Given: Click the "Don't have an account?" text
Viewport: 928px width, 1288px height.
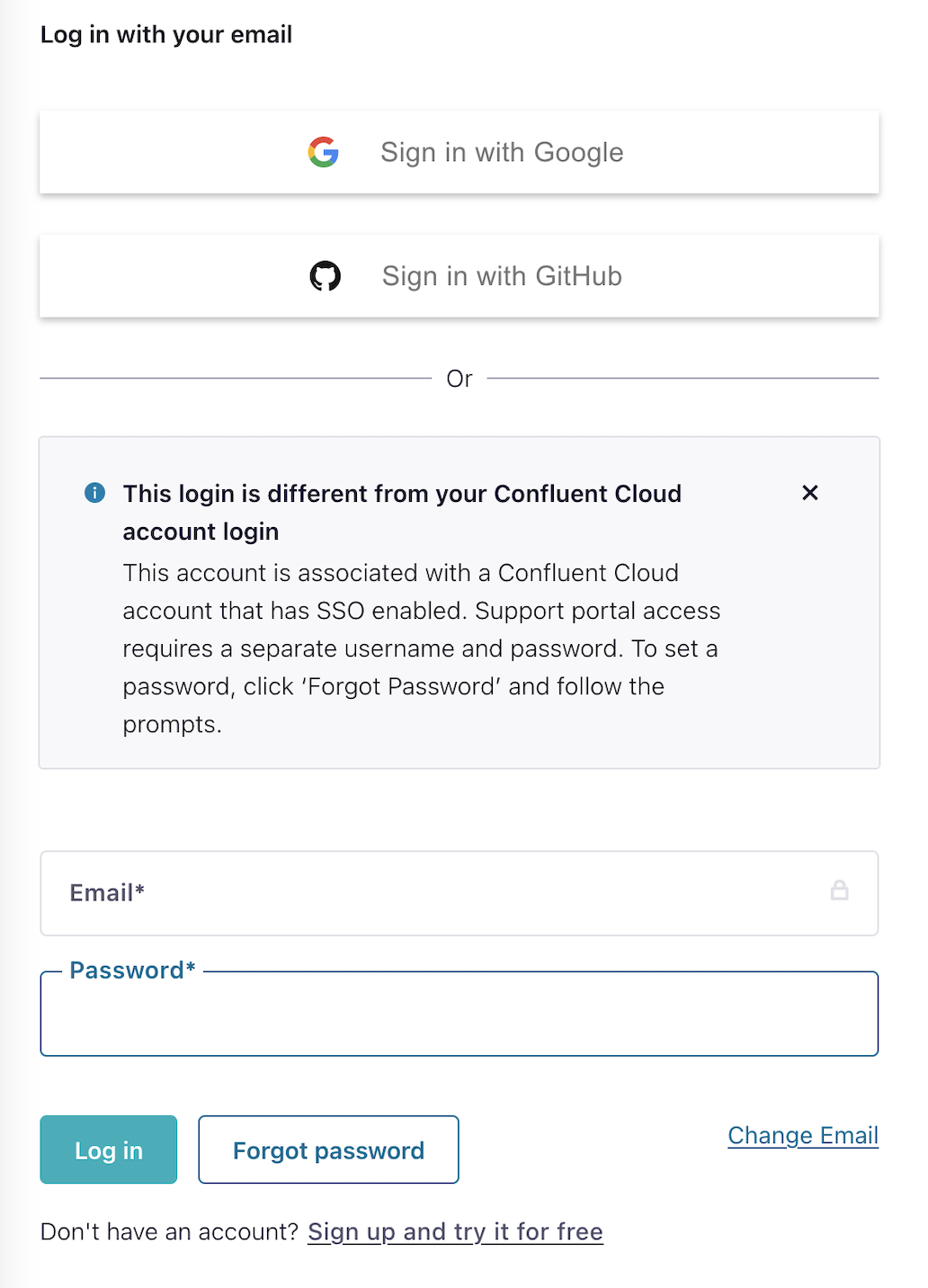Looking at the screenshot, I should (x=169, y=1231).
